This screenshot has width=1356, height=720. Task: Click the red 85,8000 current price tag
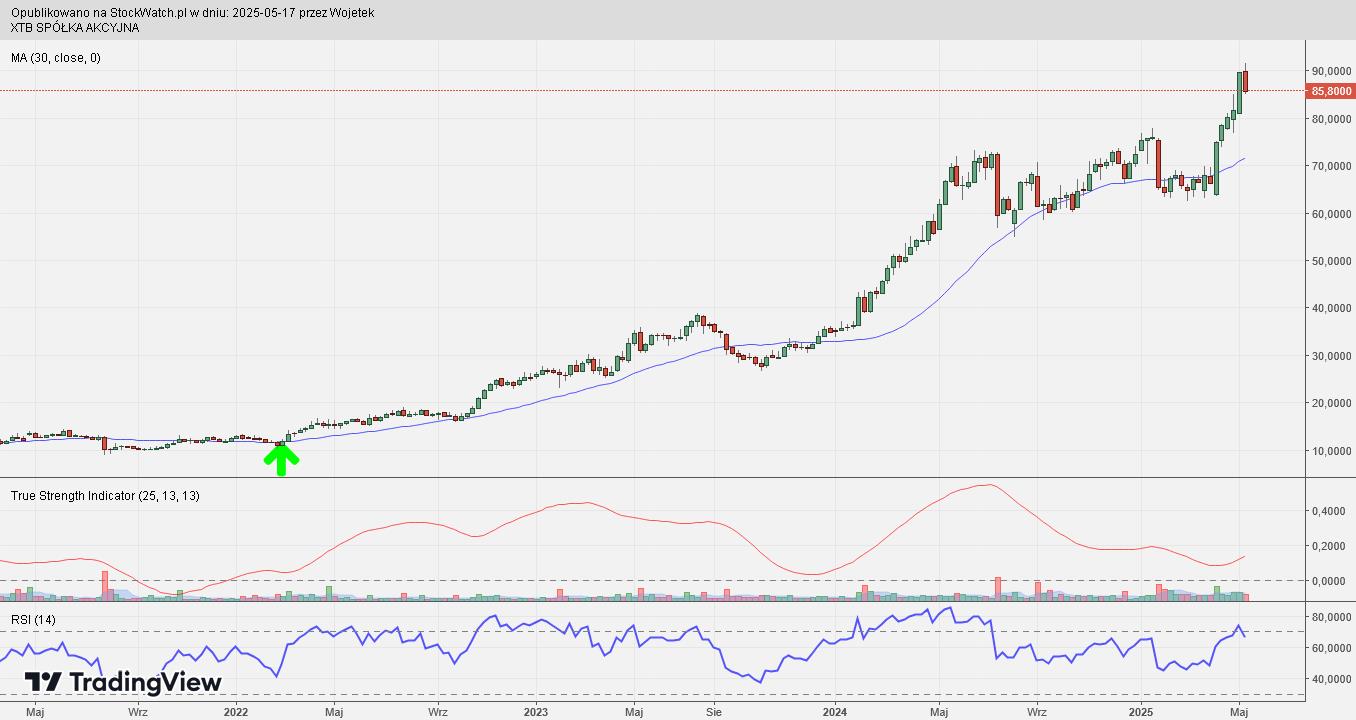pyautogui.click(x=1330, y=91)
